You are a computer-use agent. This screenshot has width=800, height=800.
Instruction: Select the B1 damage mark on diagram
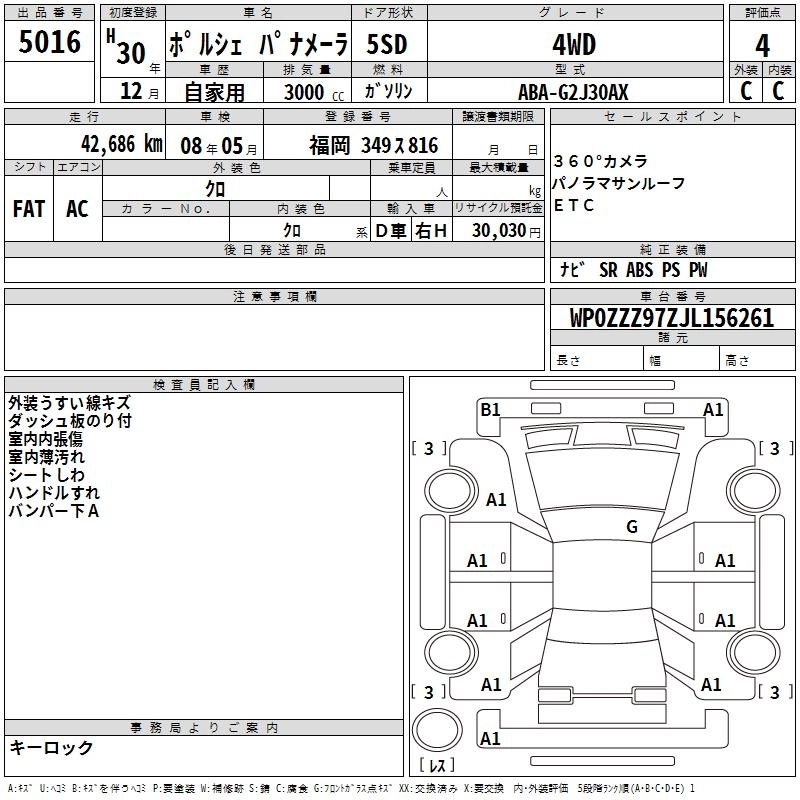490,410
